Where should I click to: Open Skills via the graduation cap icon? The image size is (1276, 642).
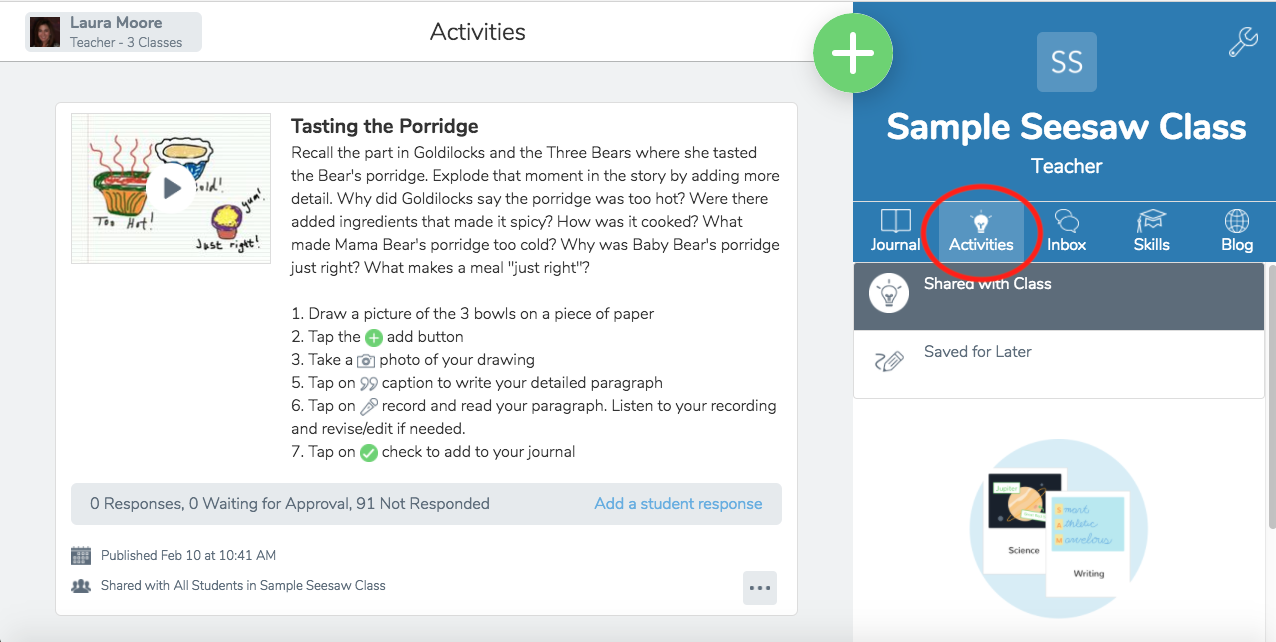point(1151,216)
